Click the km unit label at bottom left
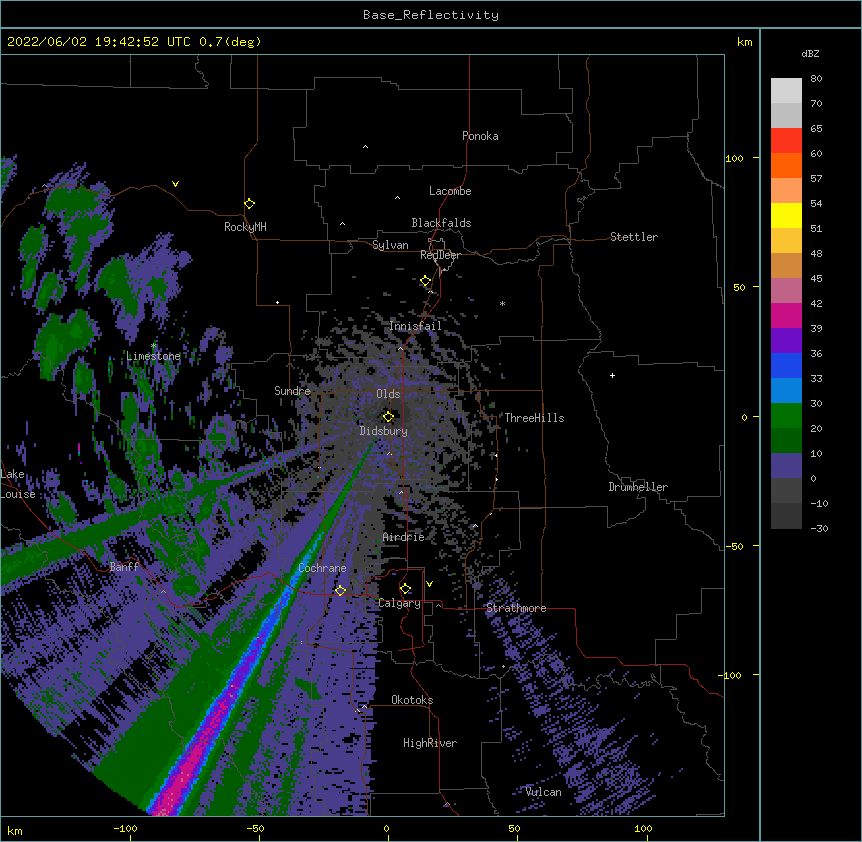Viewport: 862px width, 842px height. (15, 831)
